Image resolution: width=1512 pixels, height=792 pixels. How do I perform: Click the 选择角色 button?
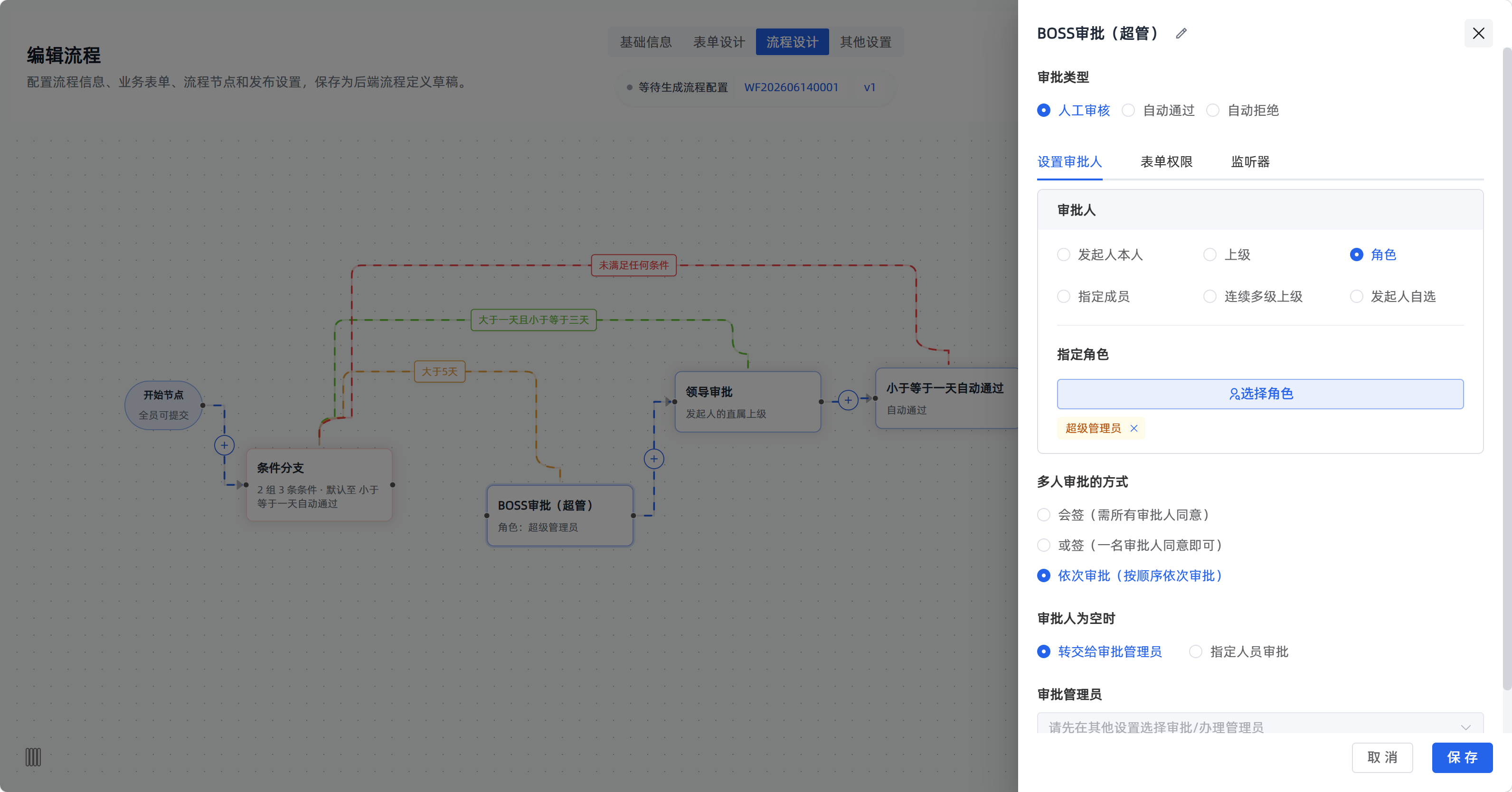click(1260, 394)
